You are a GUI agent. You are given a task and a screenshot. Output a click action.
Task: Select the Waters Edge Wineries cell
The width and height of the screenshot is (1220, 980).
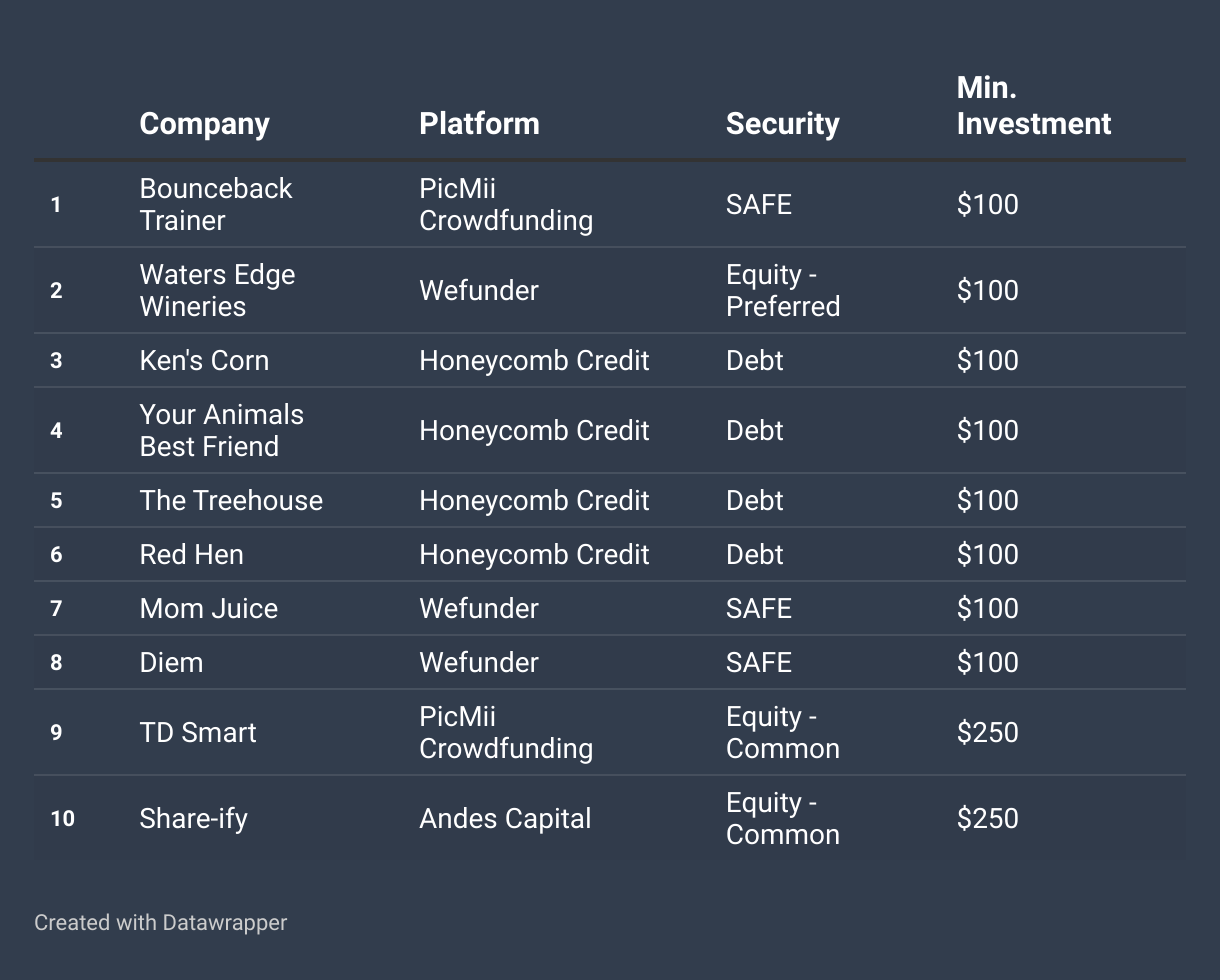click(217, 290)
